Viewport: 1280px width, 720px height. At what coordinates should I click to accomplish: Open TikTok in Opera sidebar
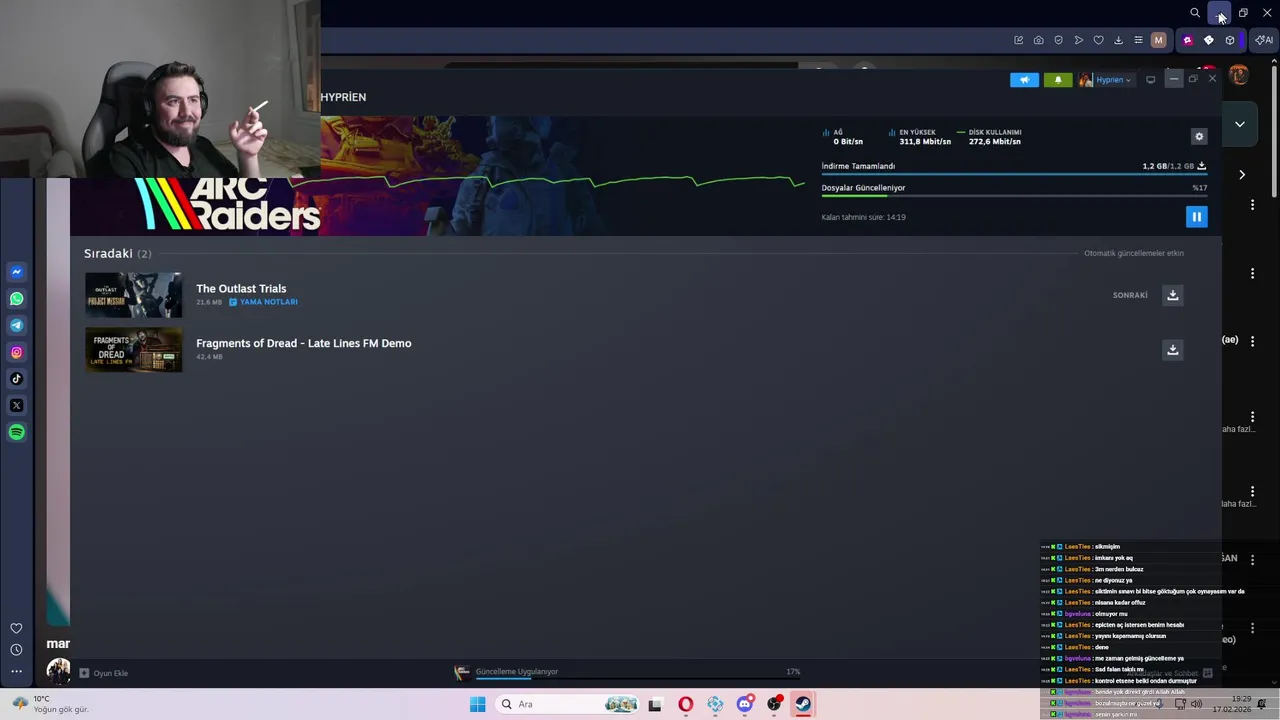(x=16, y=379)
